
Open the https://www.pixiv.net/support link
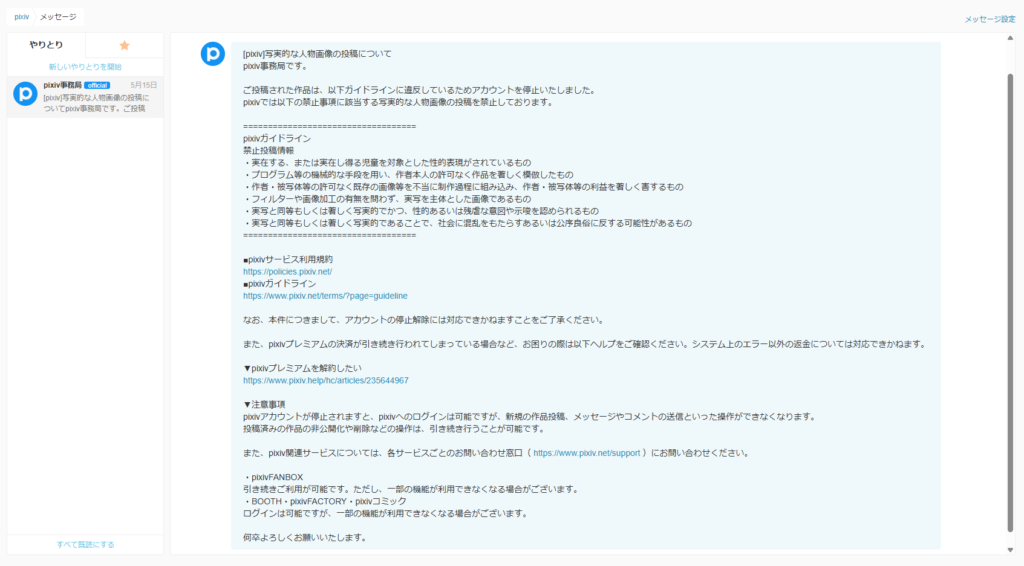click(x=586, y=453)
